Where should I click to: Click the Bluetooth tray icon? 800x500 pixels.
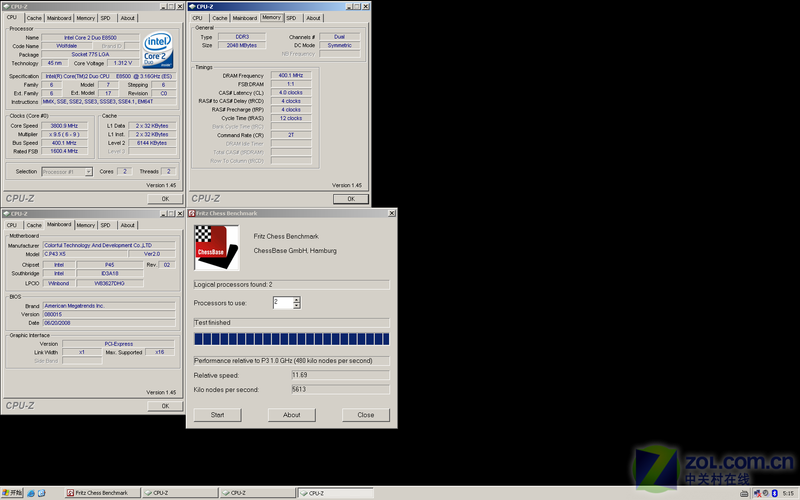coord(774,493)
